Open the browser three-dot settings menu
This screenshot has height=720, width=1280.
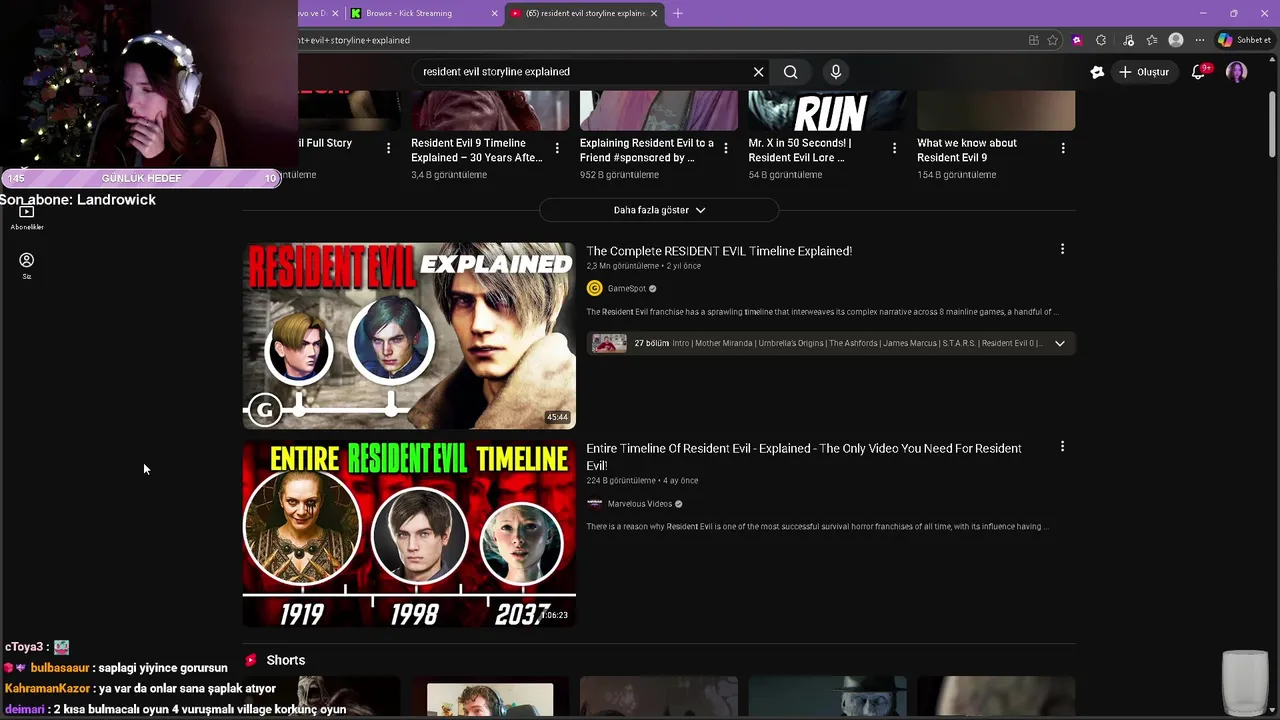(1200, 40)
